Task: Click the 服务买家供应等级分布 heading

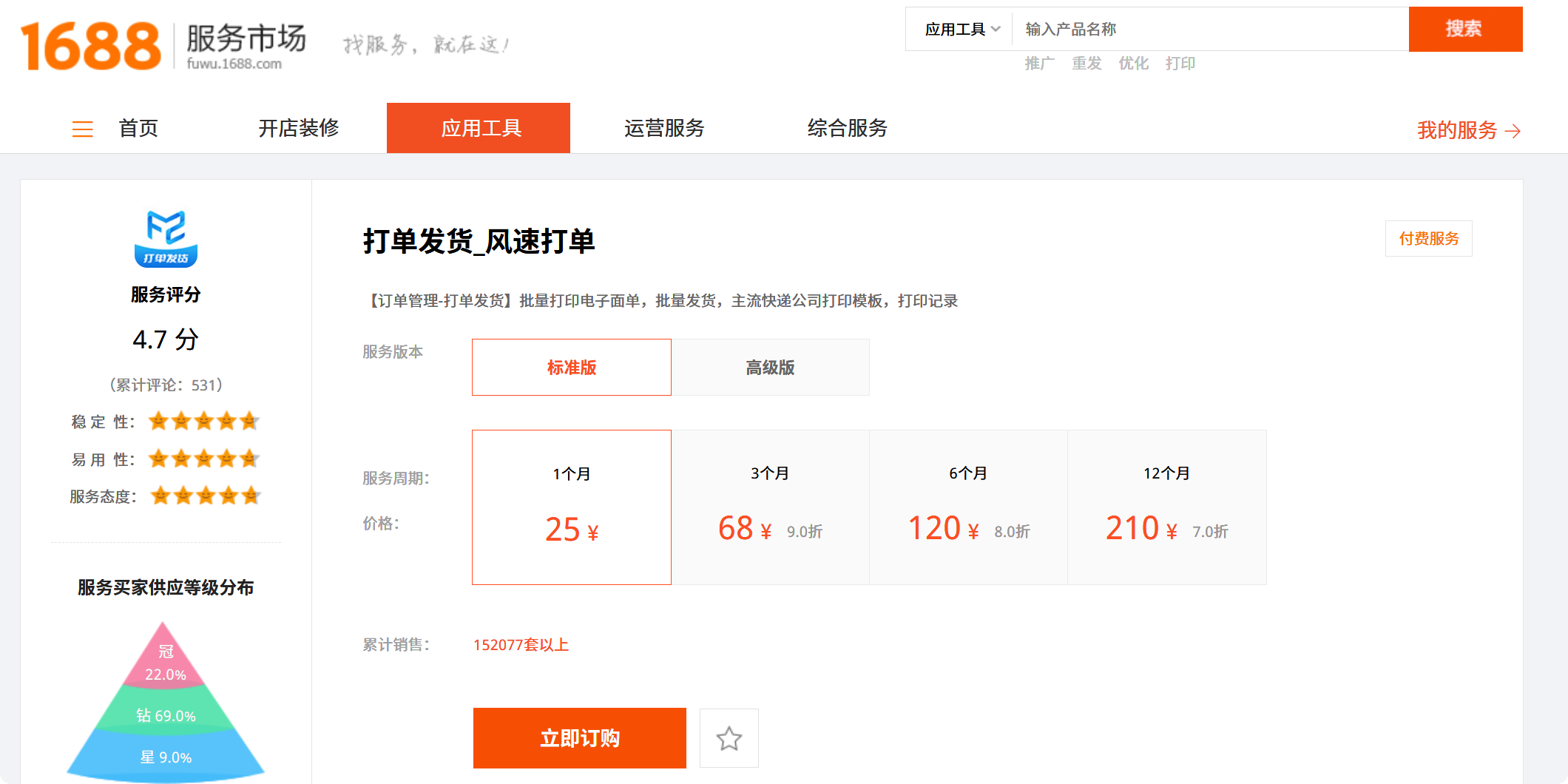Action: (x=166, y=587)
